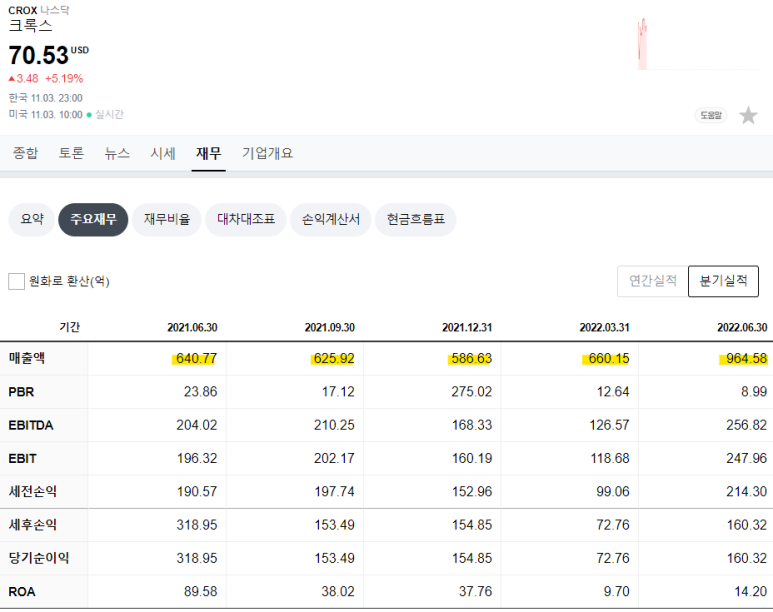Add CROX to favorites with star icon
The image size is (773, 612).
(x=748, y=115)
